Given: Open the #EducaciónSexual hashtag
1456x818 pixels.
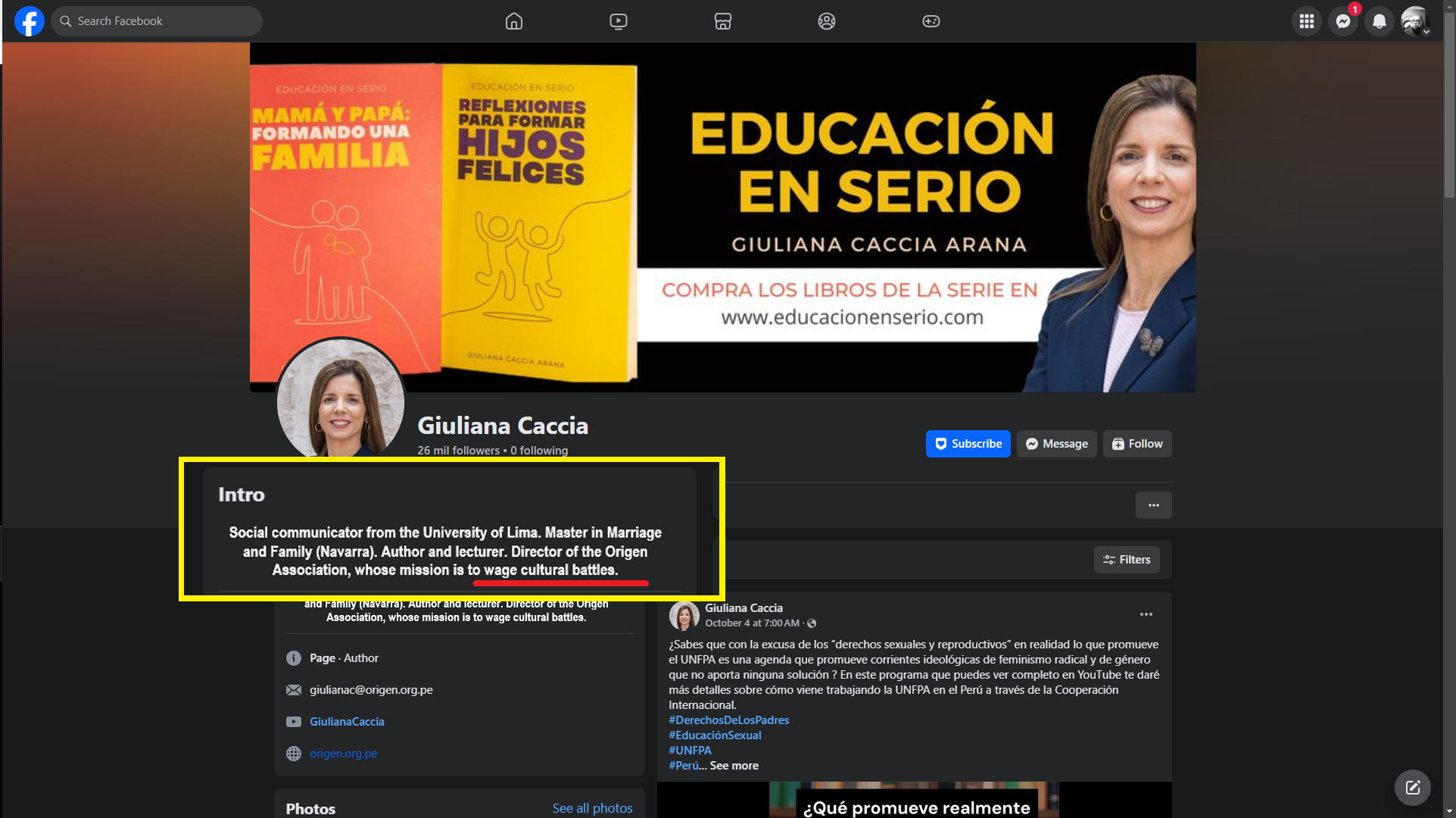Looking at the screenshot, I should (x=716, y=735).
